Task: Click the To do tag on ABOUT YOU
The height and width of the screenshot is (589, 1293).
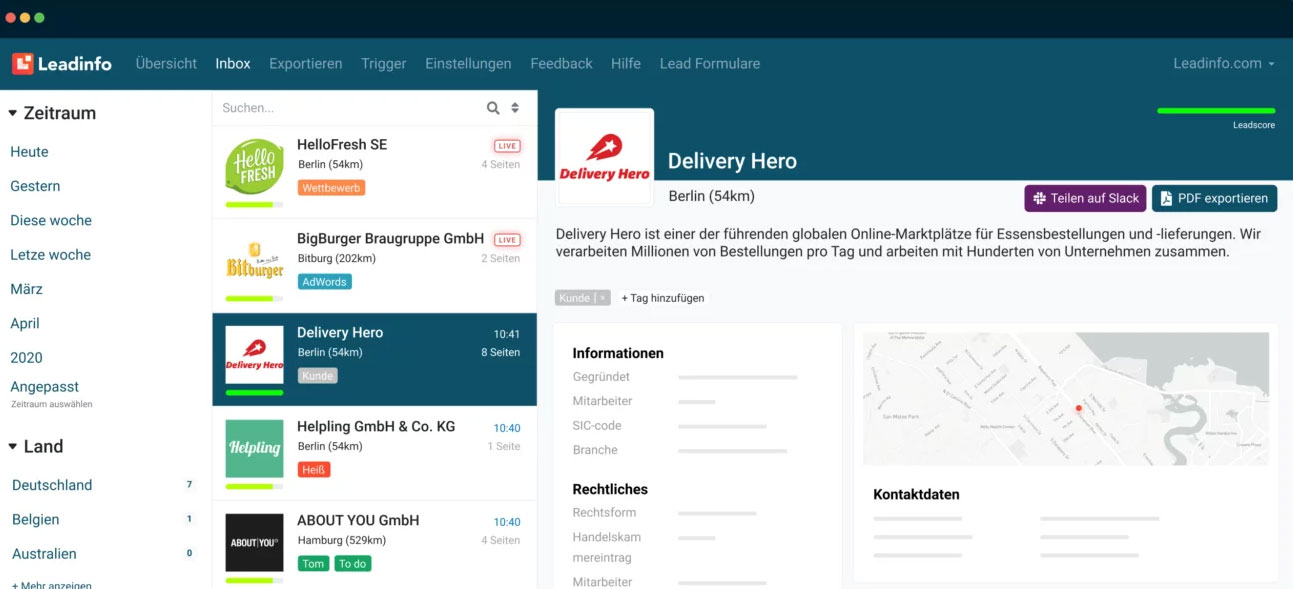Action: point(352,564)
